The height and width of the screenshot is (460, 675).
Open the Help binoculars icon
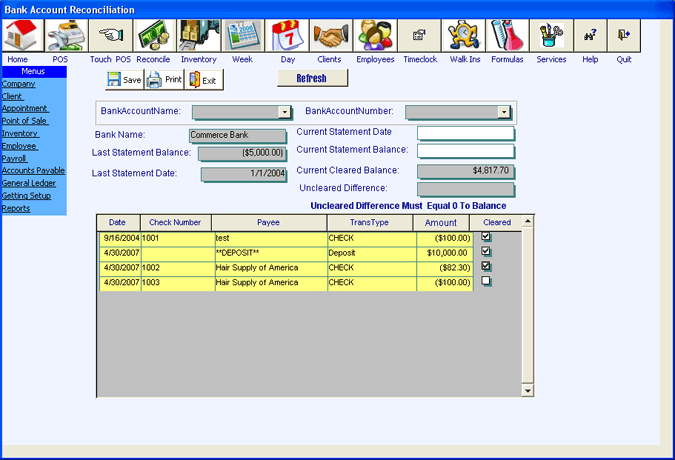tap(590, 36)
